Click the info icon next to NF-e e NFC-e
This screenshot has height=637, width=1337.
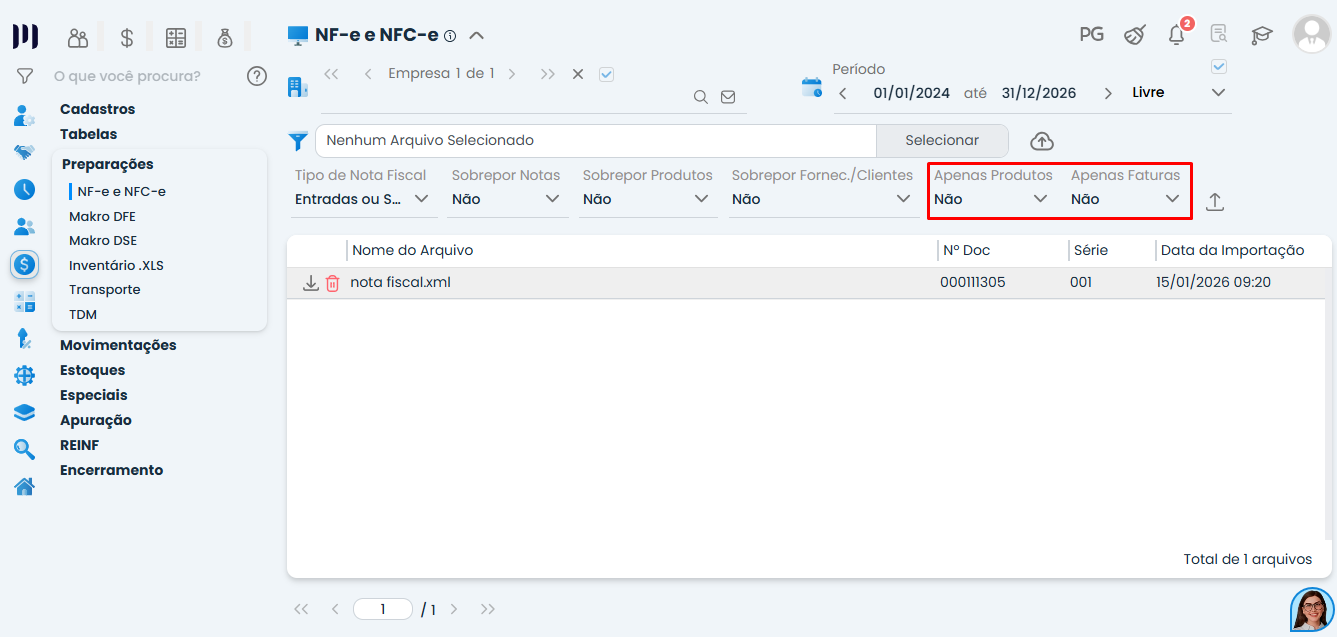450,36
